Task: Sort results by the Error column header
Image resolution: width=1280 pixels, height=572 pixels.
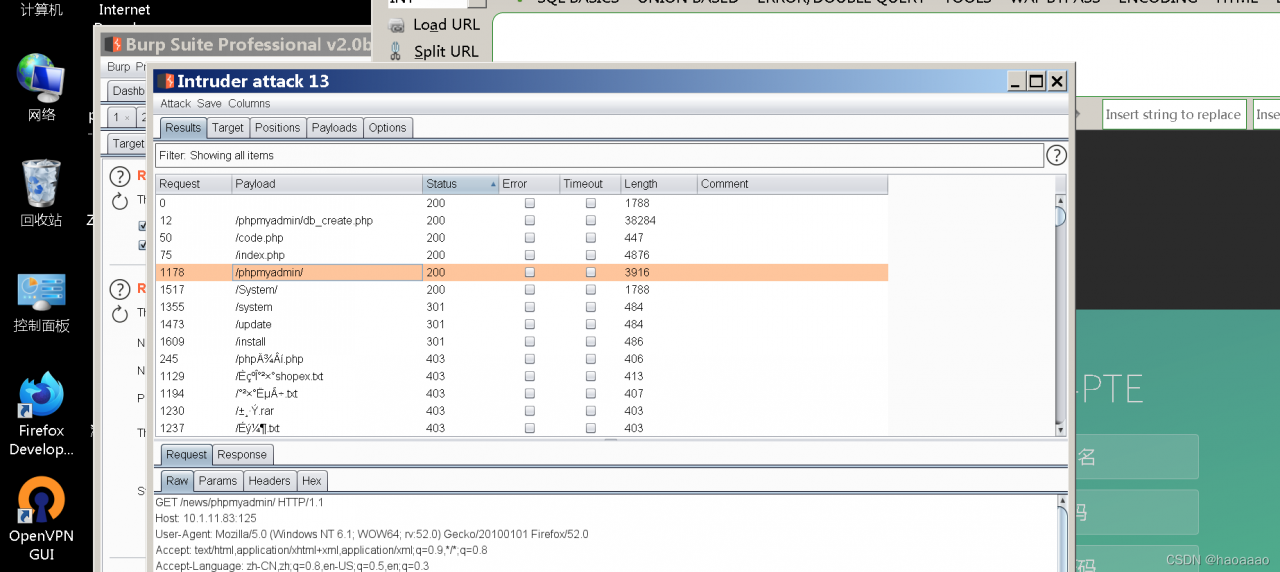Action: tap(529, 184)
